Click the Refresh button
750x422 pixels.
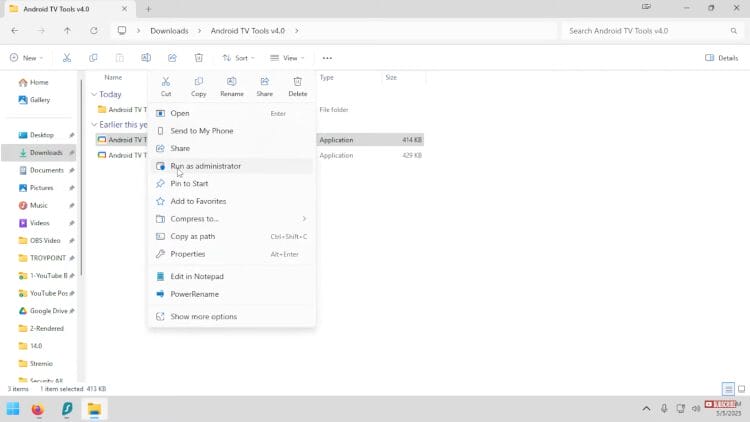click(94, 31)
